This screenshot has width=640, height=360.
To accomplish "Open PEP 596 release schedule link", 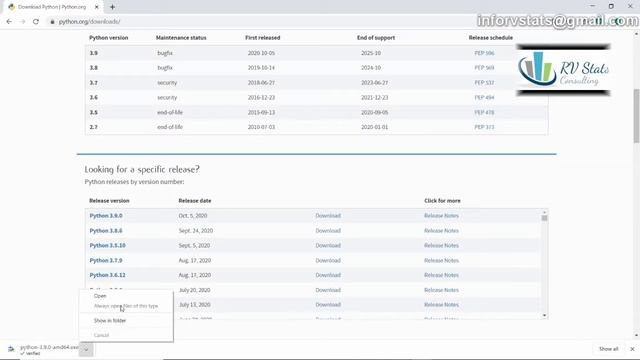I will click(x=484, y=53).
